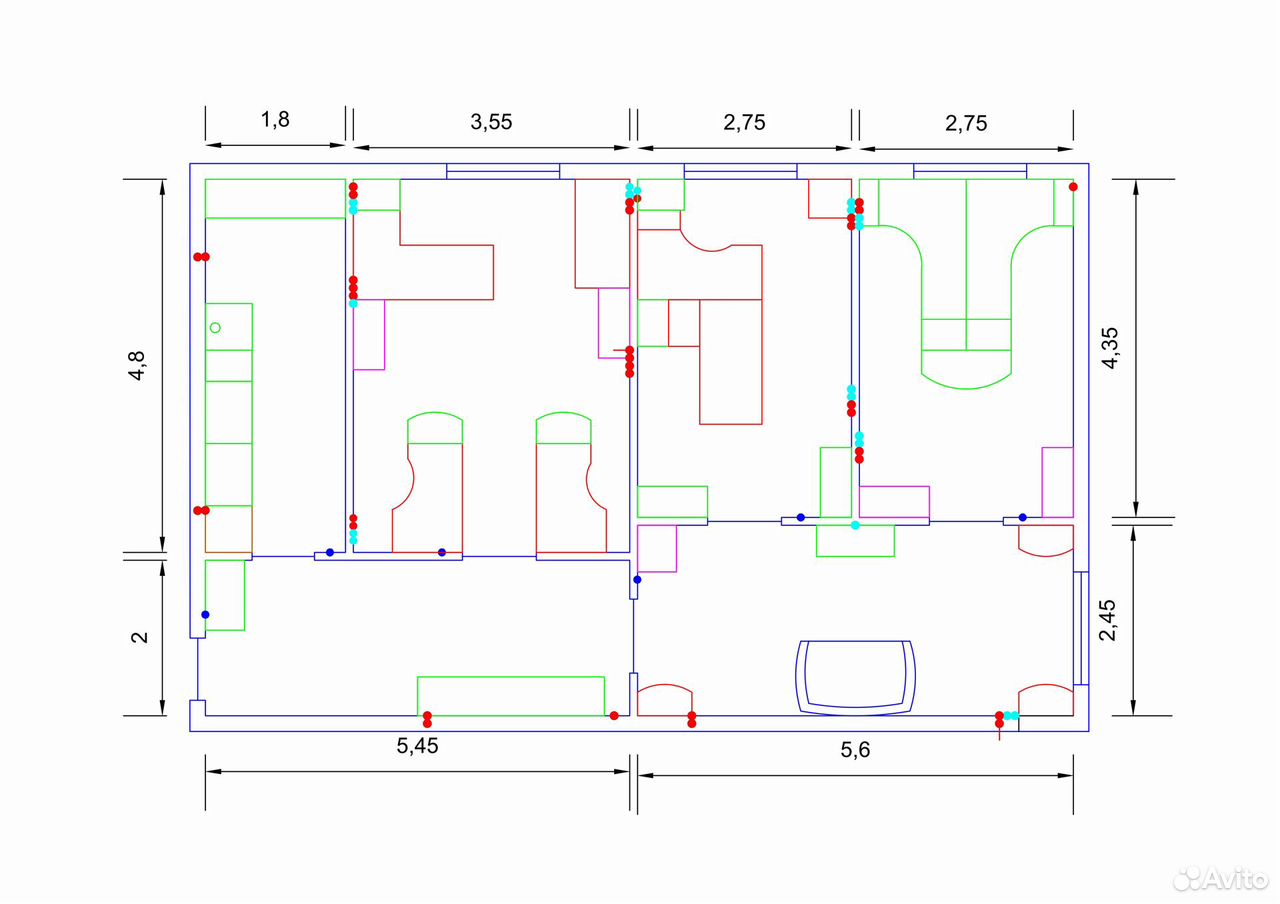Click the 4,8 vertical dimension label
The height and width of the screenshot is (904, 1280).
click(137, 366)
